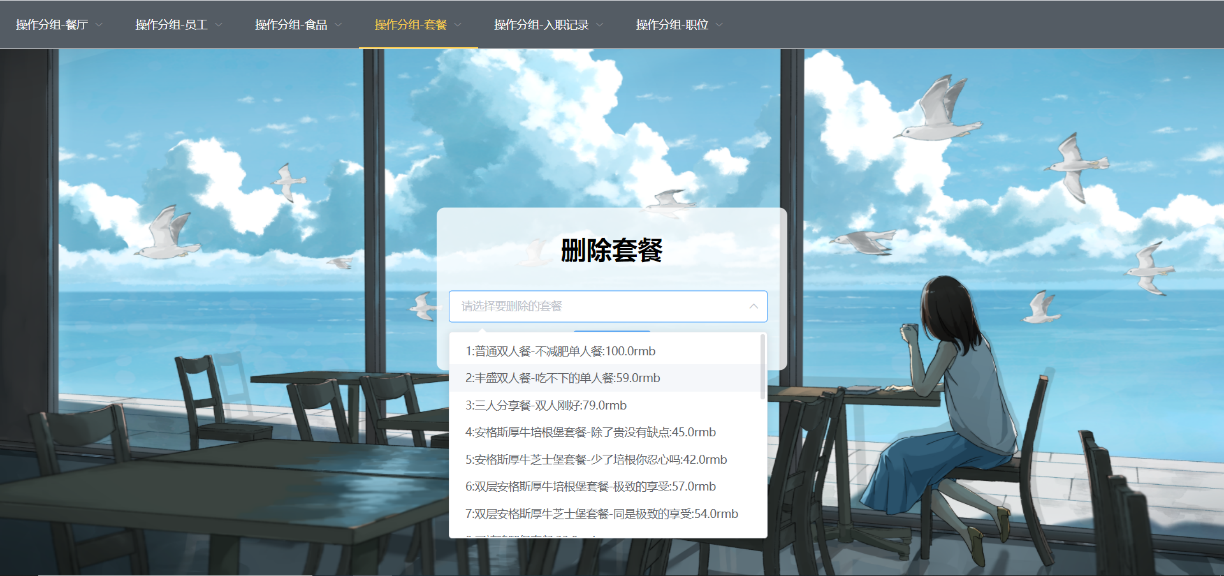
Task: Open the 操作分组-餐厅 menu
Action: point(60,25)
